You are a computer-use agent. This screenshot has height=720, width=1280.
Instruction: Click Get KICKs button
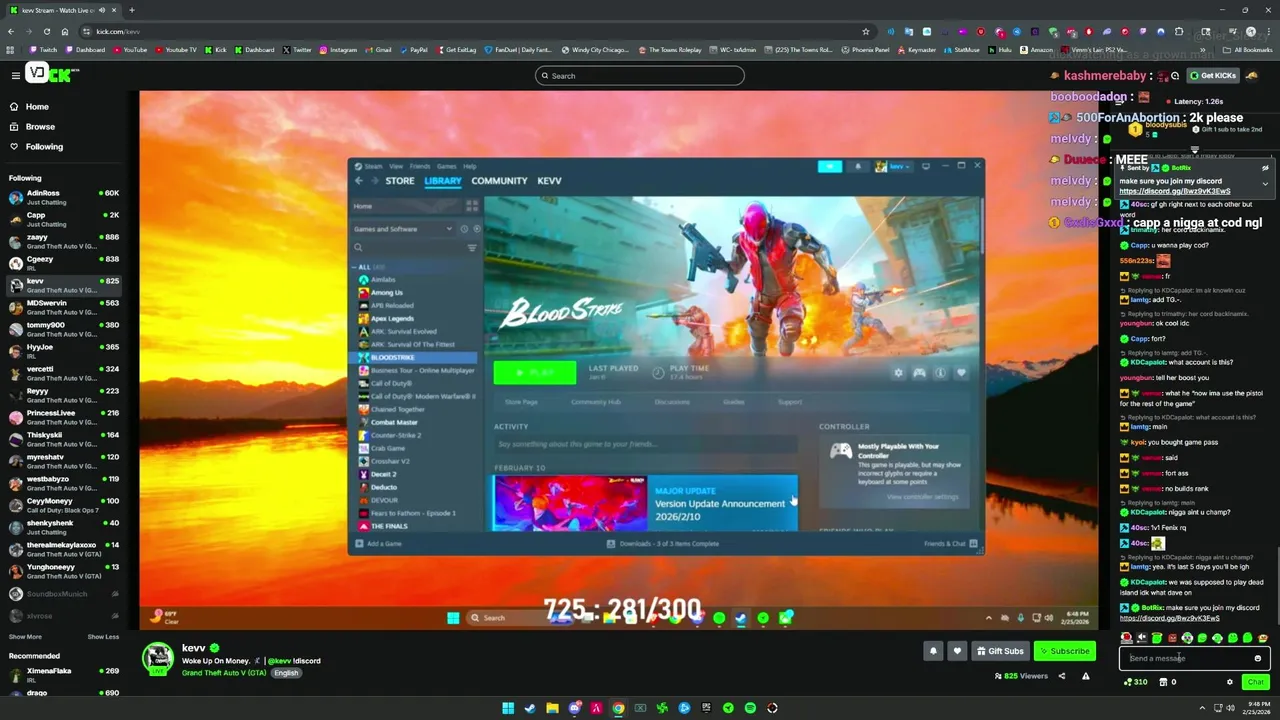(x=1213, y=76)
